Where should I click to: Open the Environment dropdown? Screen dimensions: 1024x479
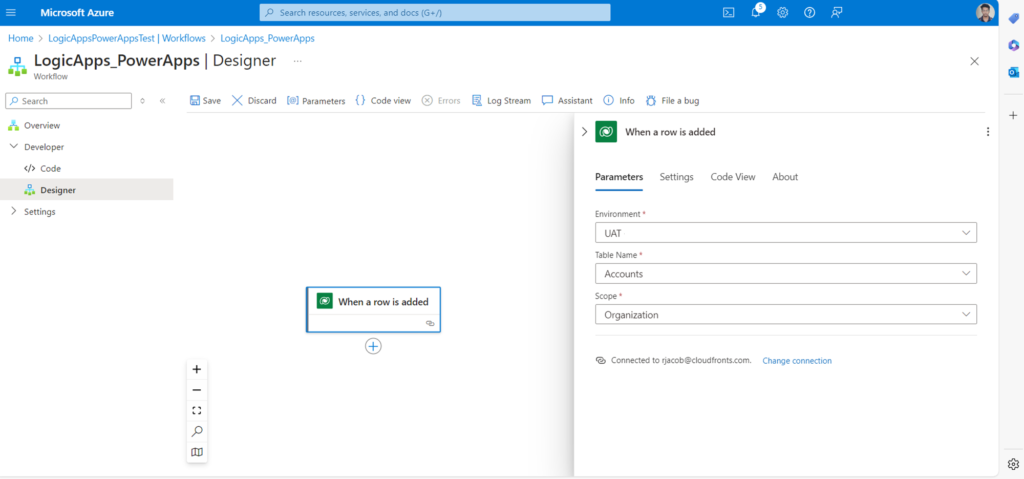pos(786,233)
